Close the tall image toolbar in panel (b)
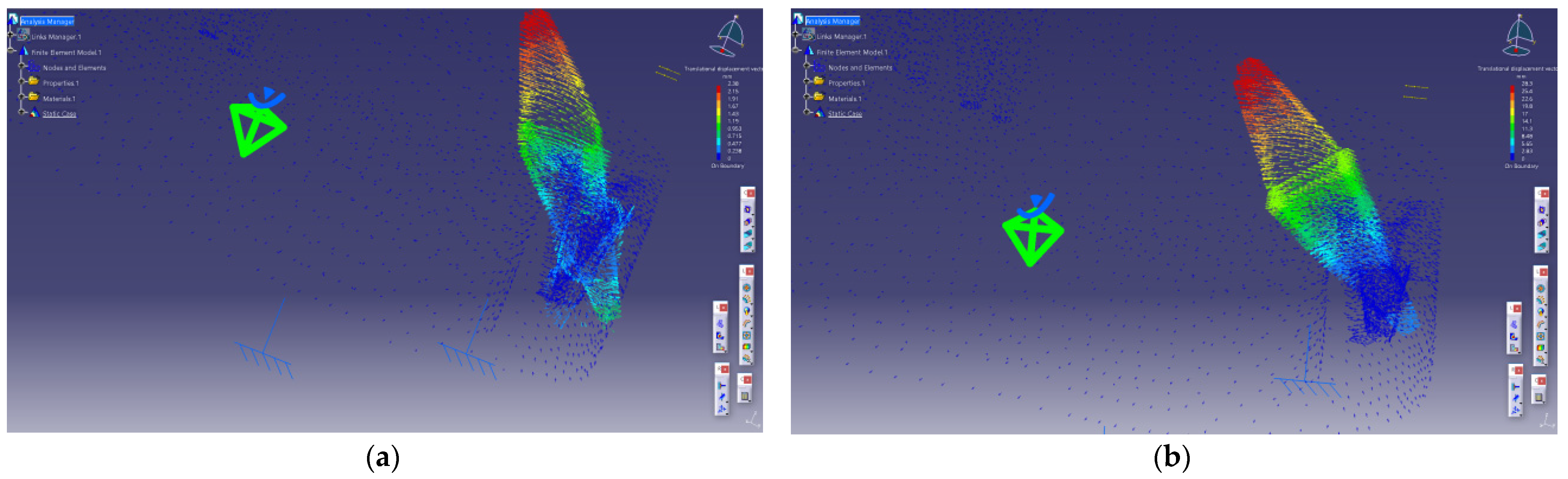Image resolution: width=1568 pixels, height=479 pixels. tap(1544, 272)
